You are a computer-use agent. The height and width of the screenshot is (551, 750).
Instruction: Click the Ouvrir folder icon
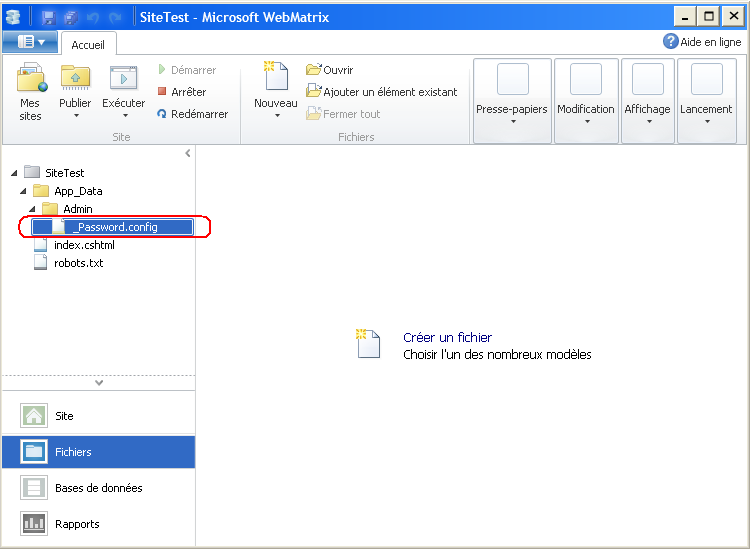click(x=314, y=70)
